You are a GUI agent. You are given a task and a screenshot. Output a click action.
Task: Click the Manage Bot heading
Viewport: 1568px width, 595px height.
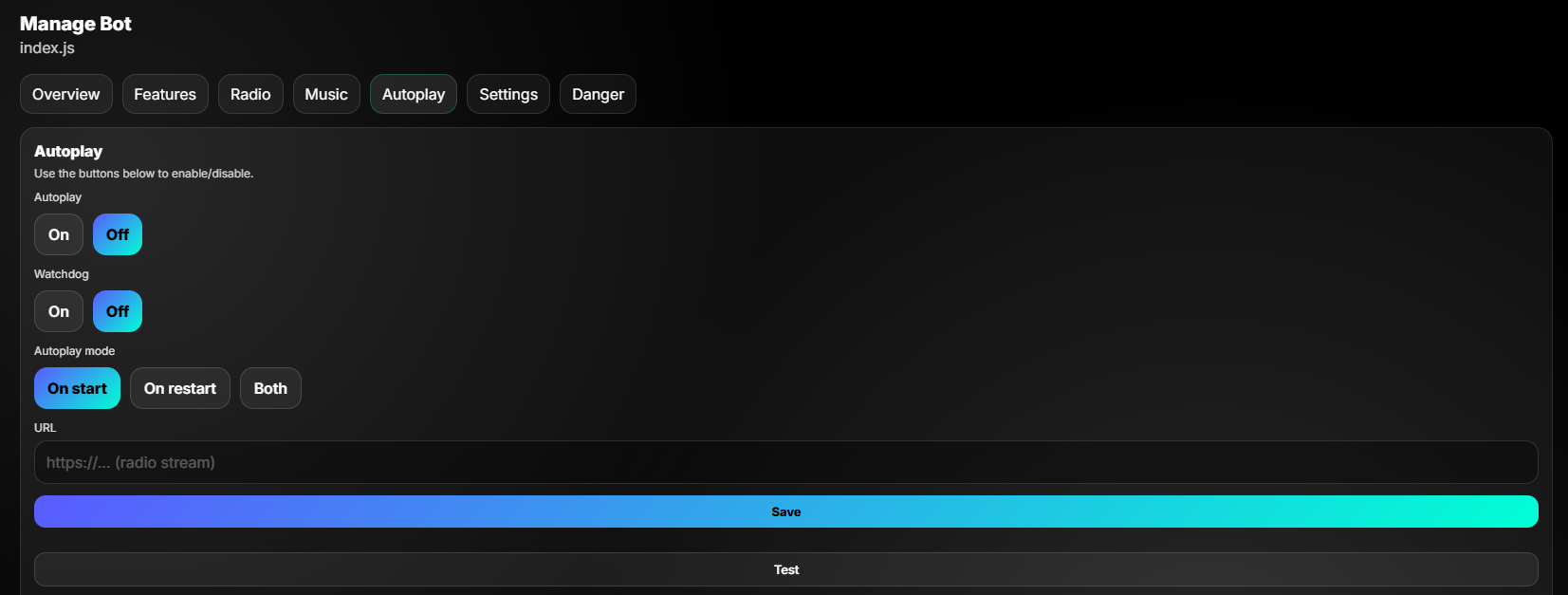coord(76,24)
